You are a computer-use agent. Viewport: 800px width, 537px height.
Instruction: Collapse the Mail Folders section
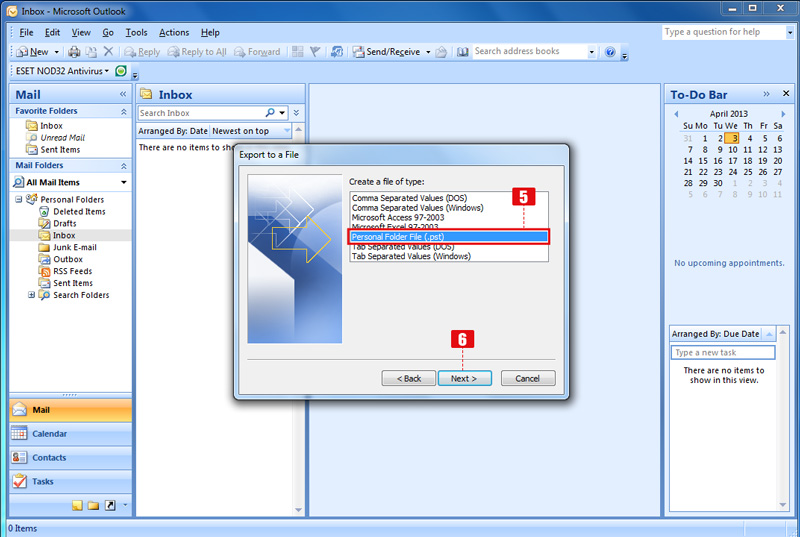point(123,166)
